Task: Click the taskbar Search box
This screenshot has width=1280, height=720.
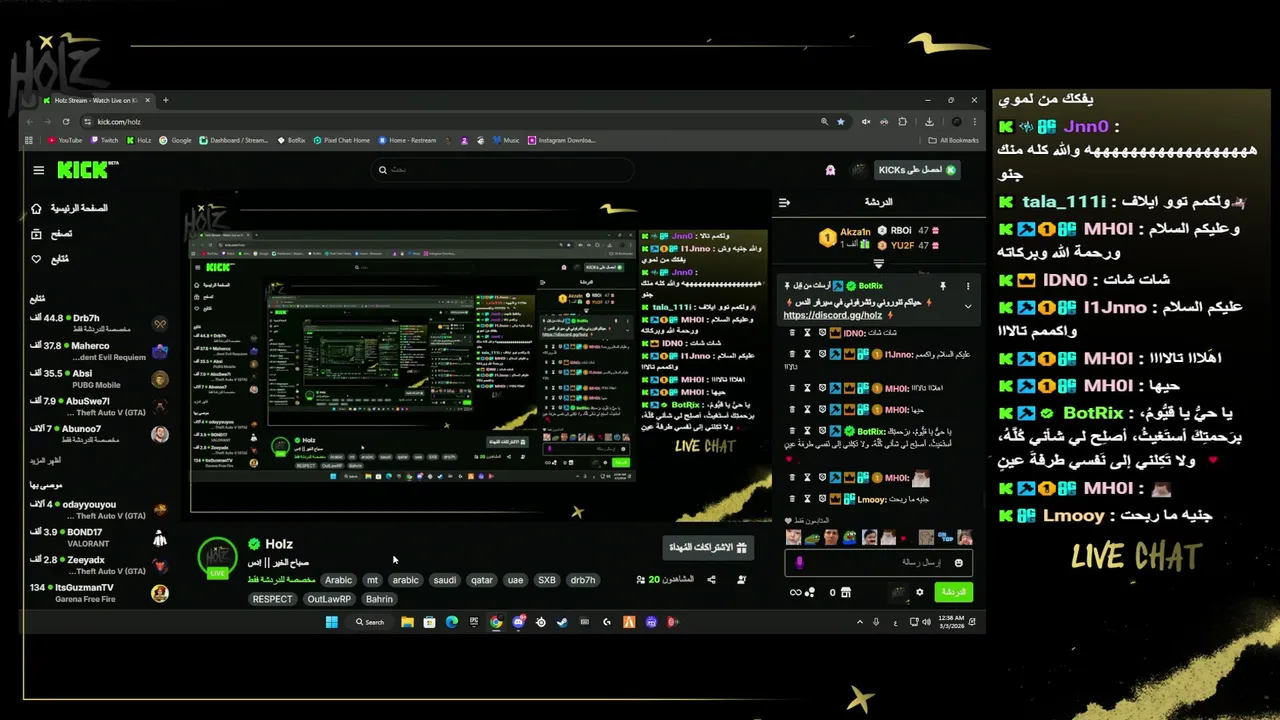Action: coord(370,622)
